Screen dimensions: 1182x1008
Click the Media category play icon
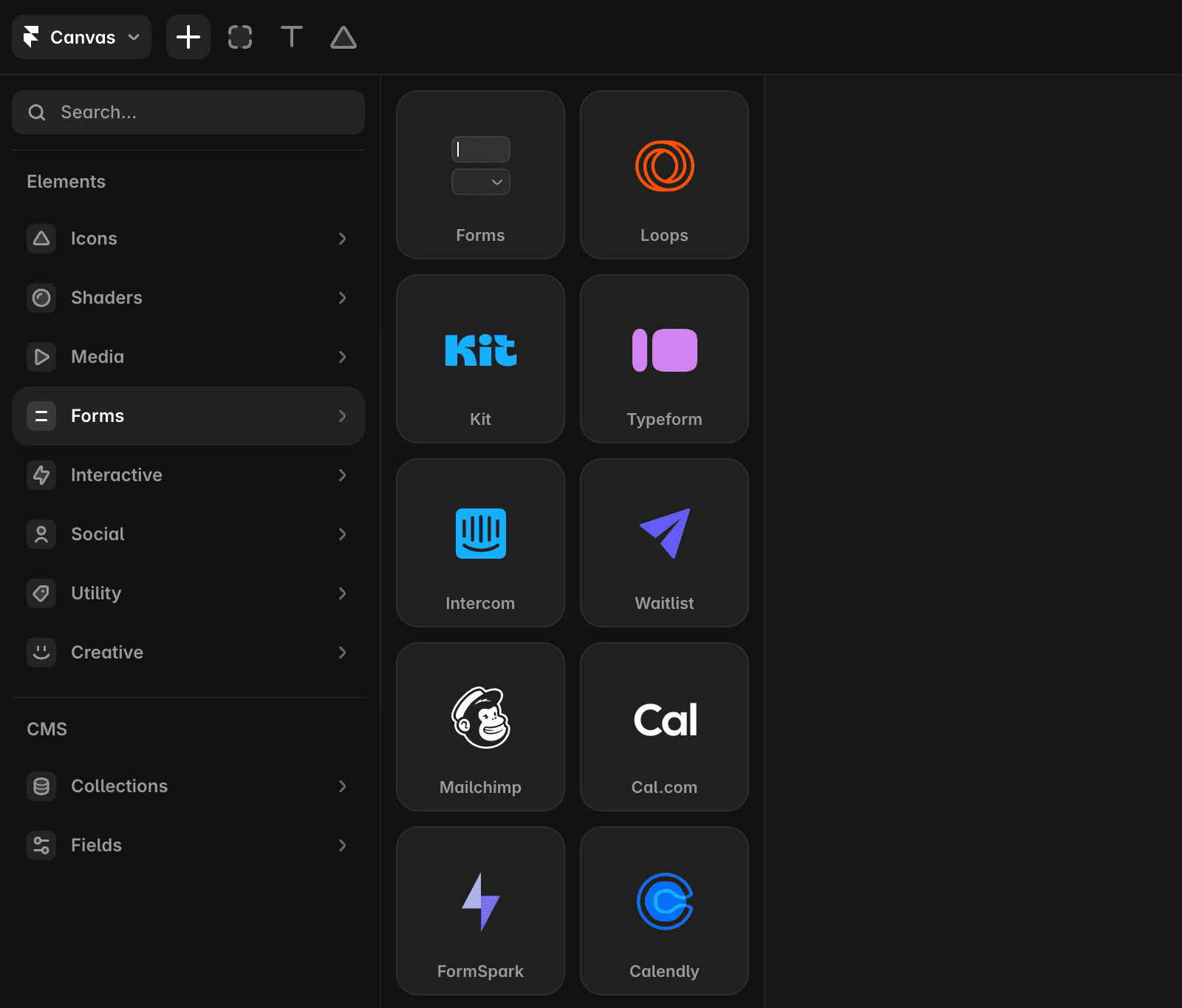(x=41, y=357)
